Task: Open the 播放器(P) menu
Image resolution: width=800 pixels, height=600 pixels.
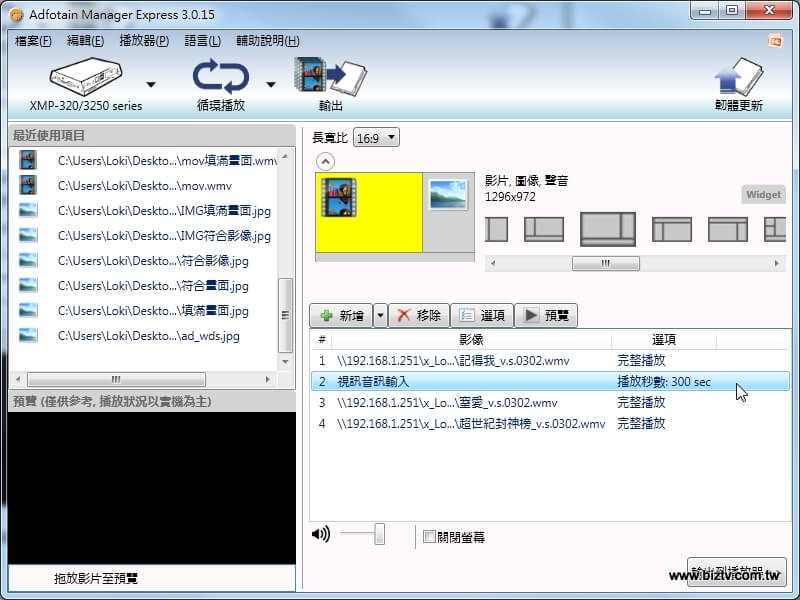Action: click(x=144, y=41)
